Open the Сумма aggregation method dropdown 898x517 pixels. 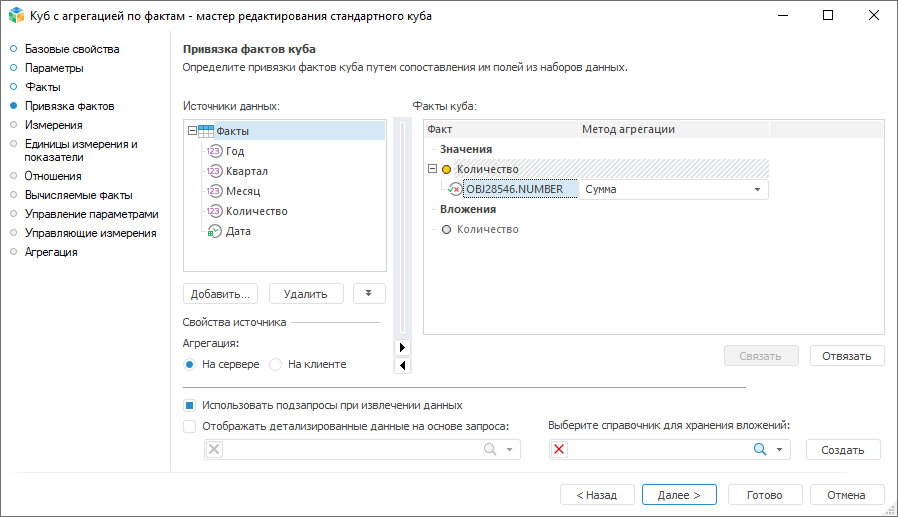pyautogui.click(x=757, y=189)
